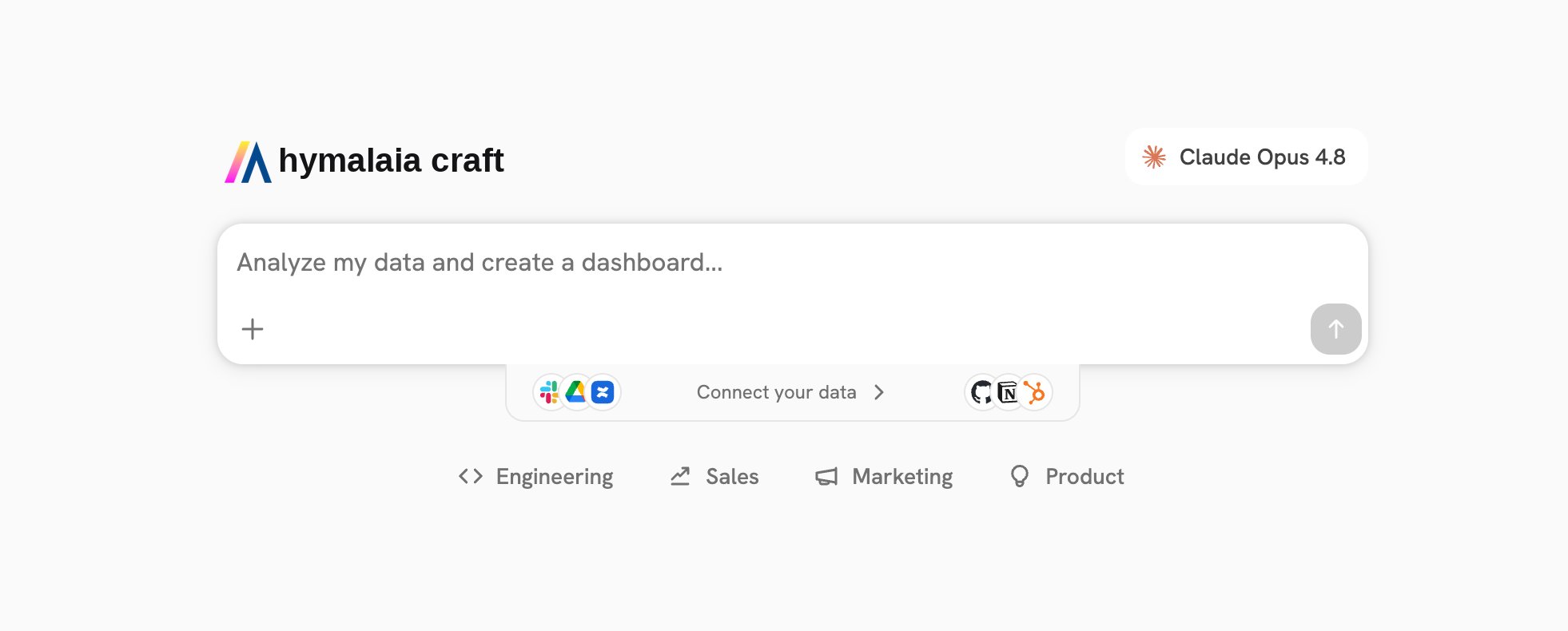1568x631 pixels.
Task: Send the prompt with the arrow button
Action: (x=1335, y=329)
